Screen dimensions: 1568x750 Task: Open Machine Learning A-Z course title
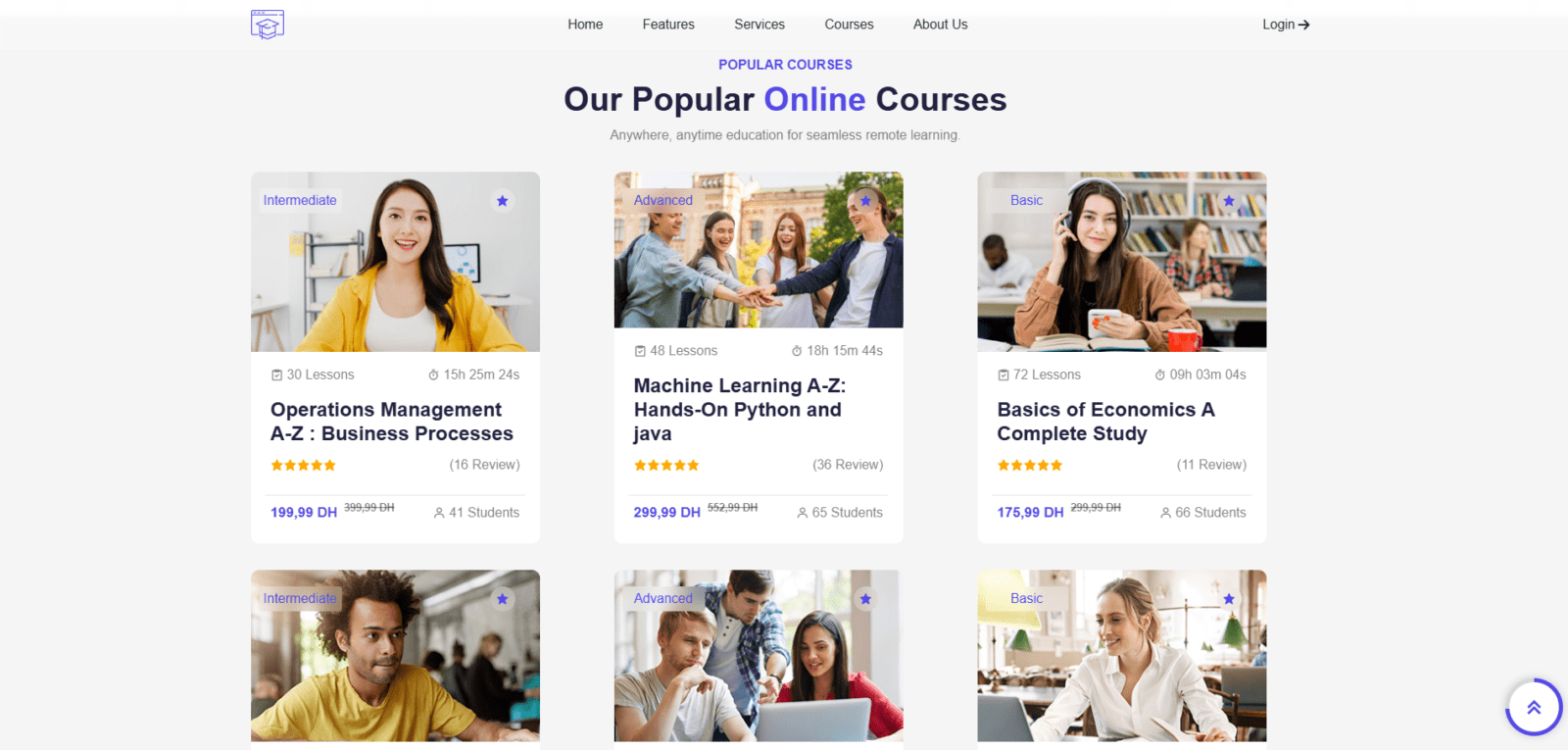740,410
